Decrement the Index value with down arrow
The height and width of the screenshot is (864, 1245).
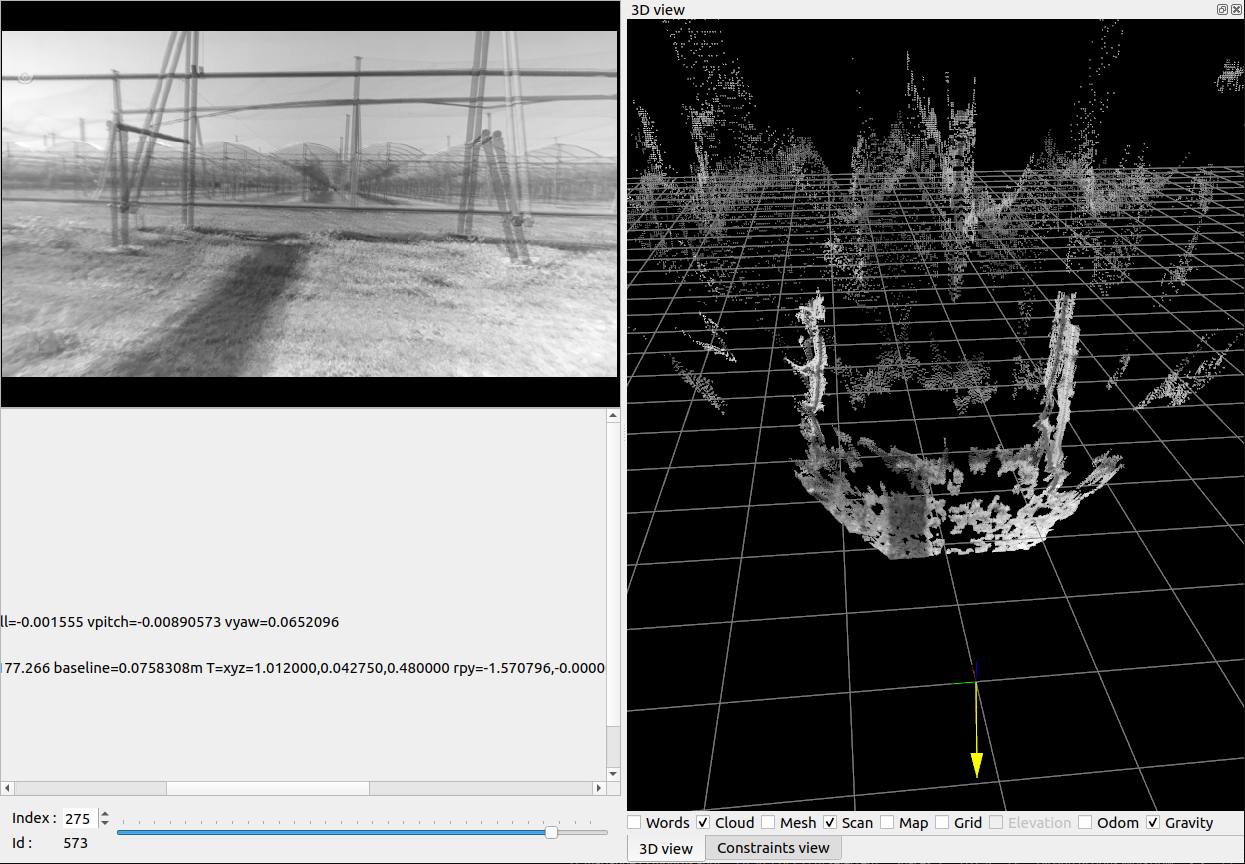[x=105, y=823]
